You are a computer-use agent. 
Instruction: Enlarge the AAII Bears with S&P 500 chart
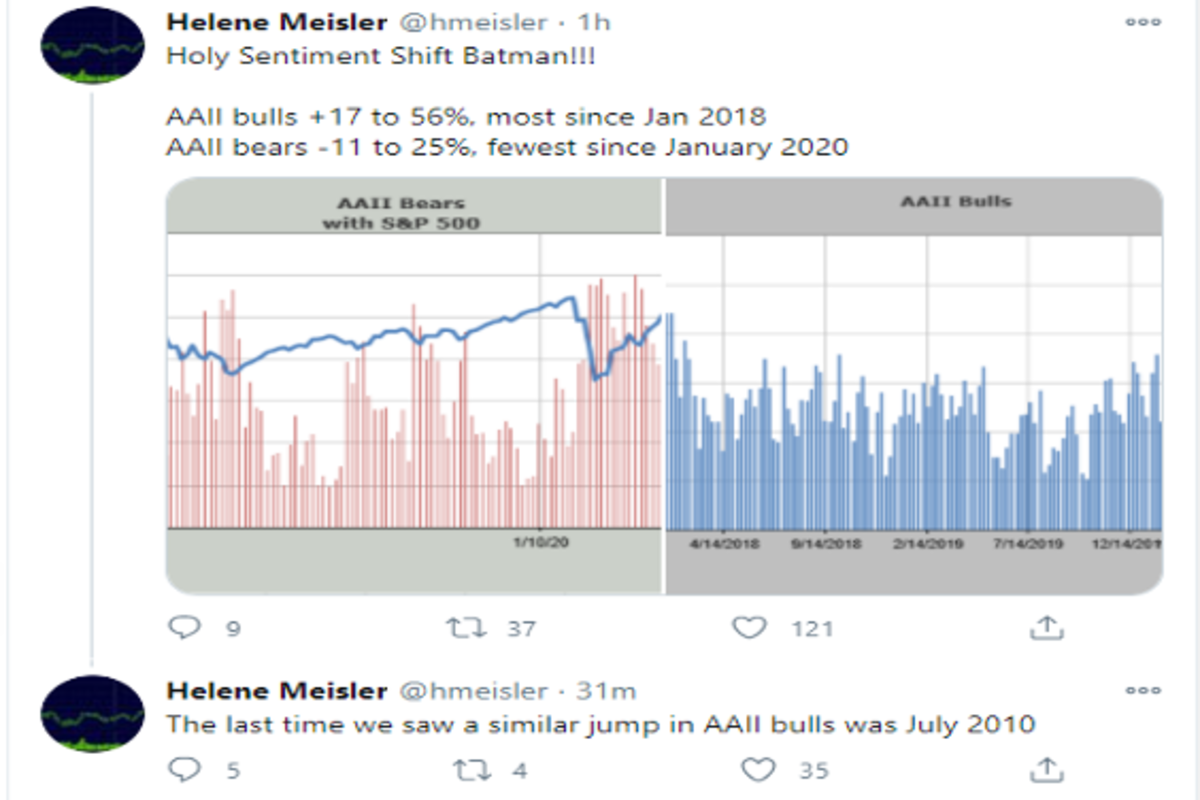(414, 385)
